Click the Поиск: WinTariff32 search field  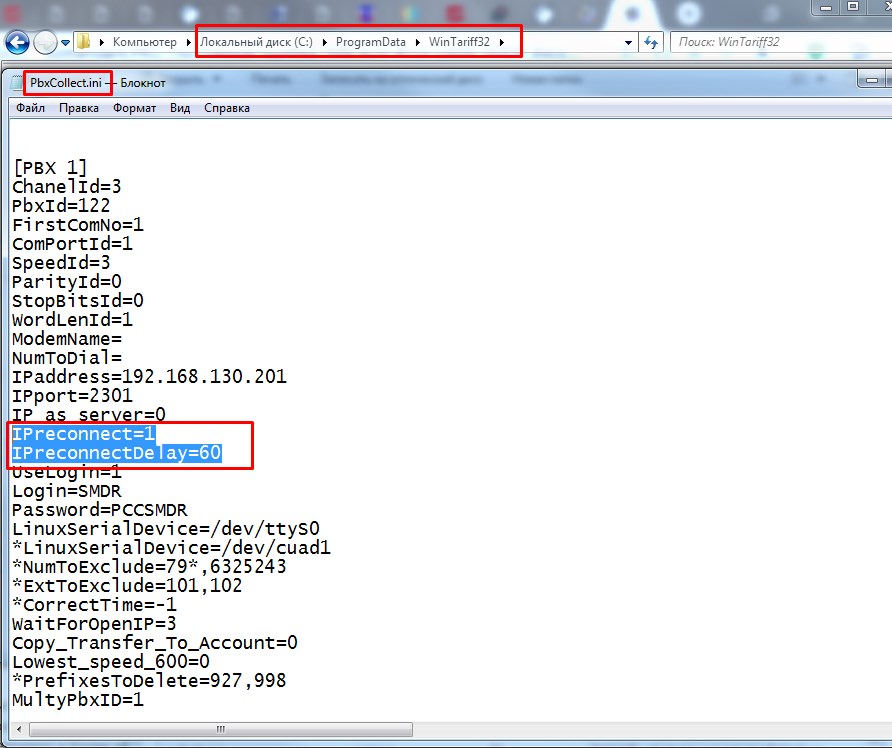tap(780, 42)
